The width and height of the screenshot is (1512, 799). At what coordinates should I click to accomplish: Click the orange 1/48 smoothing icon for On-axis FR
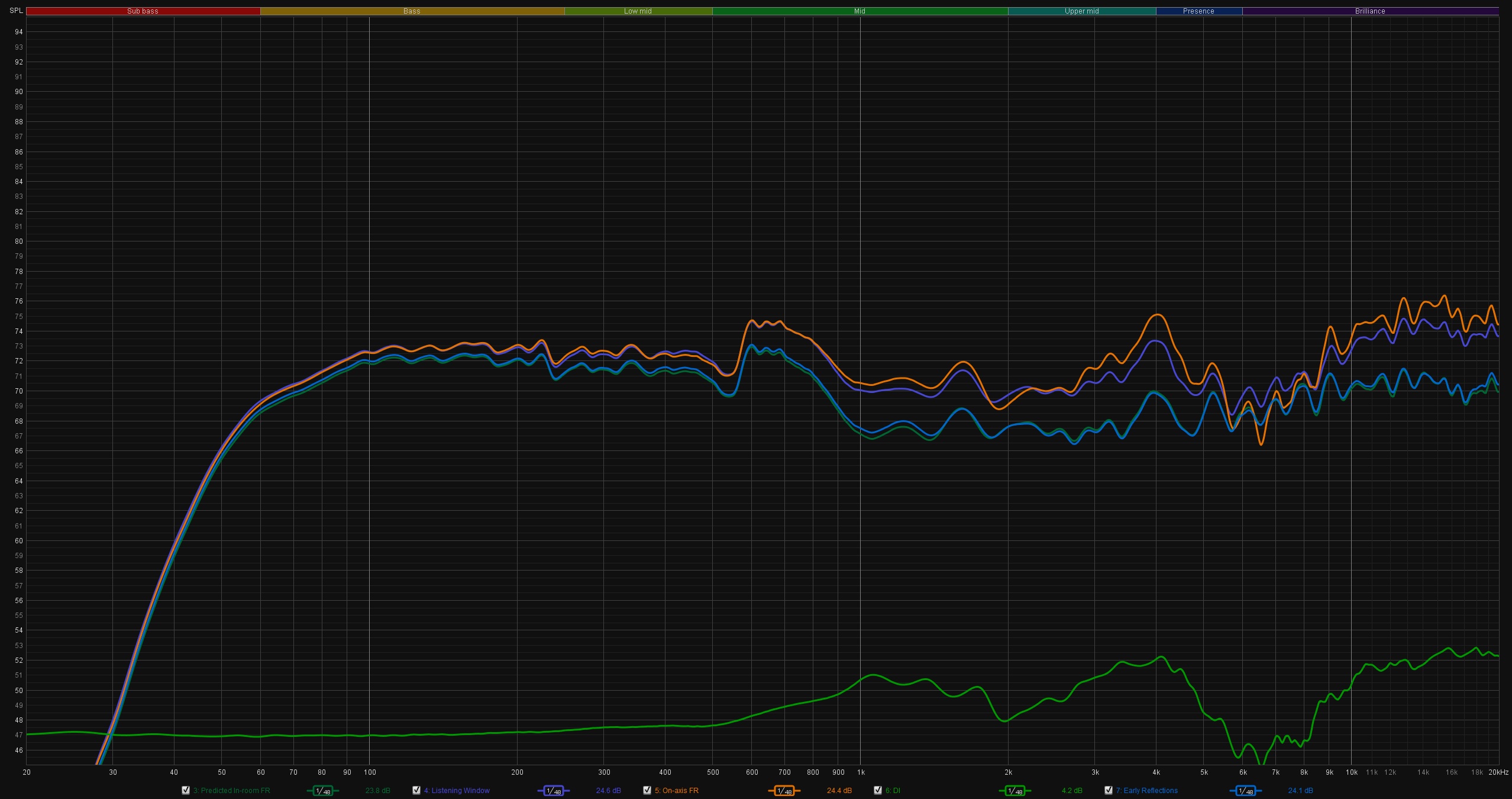[784, 791]
